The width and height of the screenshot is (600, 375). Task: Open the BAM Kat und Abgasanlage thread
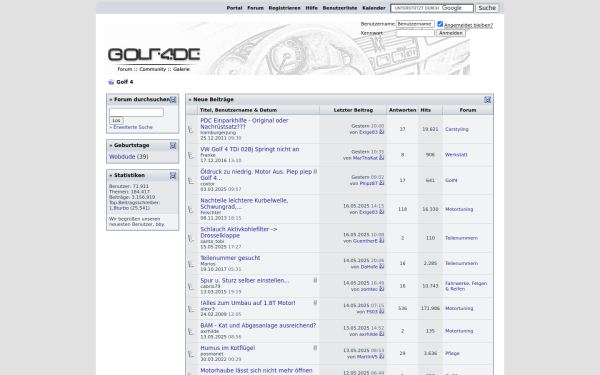pos(258,325)
